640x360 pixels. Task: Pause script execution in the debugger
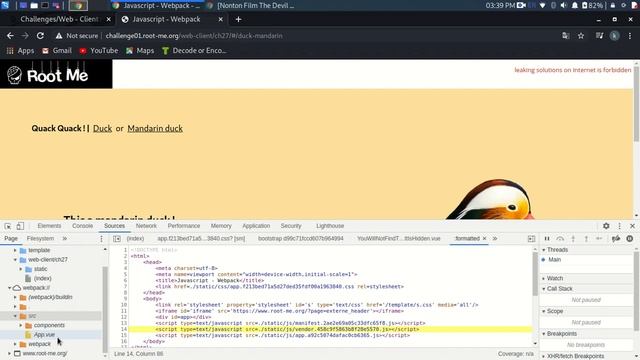click(x=547, y=238)
